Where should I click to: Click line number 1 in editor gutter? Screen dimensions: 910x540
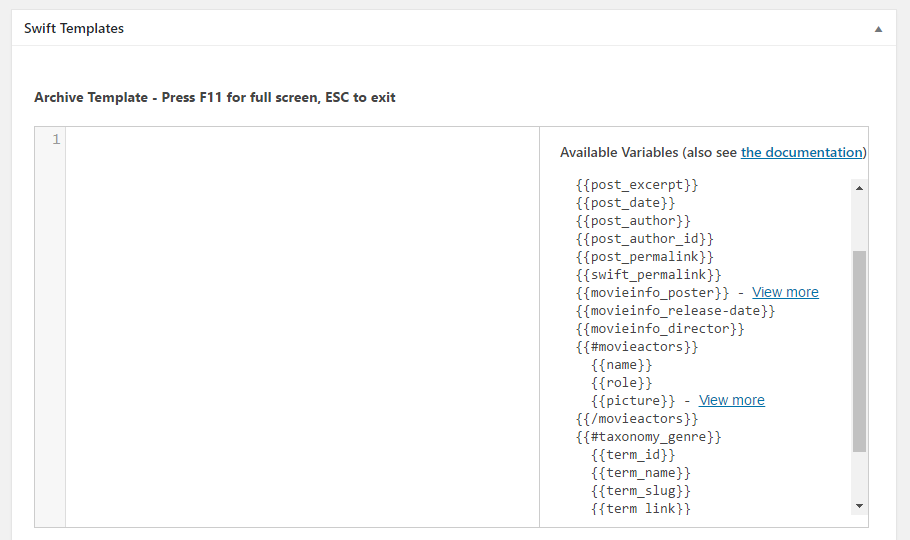pos(56,139)
